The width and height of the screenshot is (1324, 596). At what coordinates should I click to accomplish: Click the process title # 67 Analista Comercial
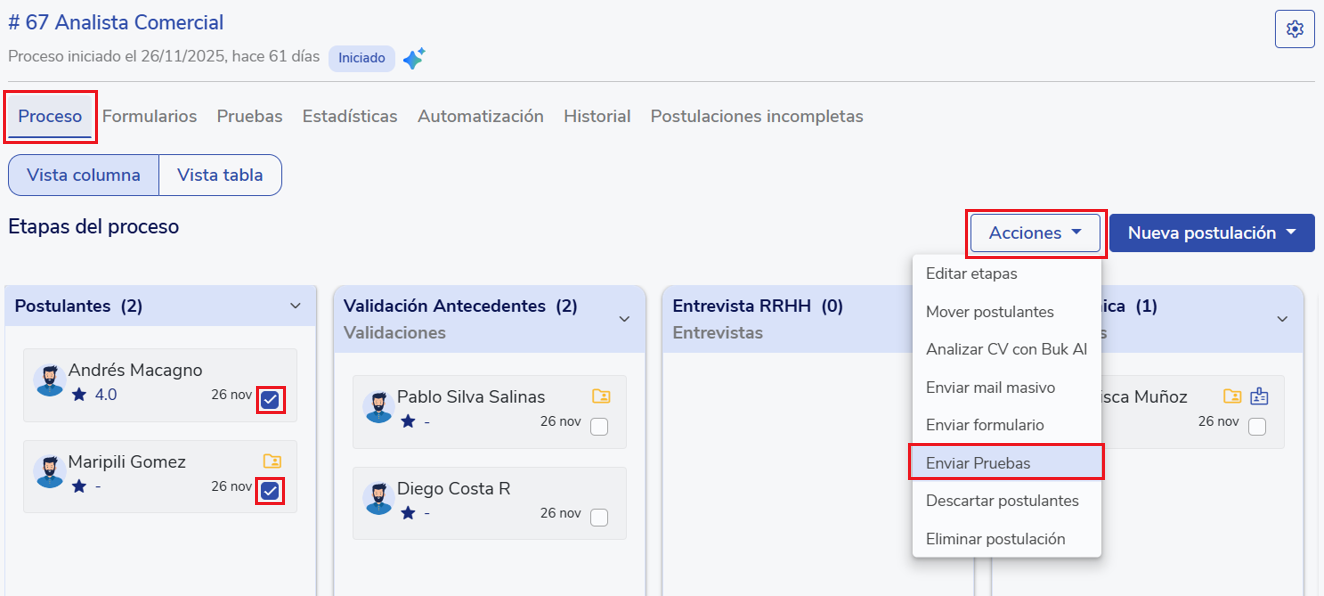116,22
